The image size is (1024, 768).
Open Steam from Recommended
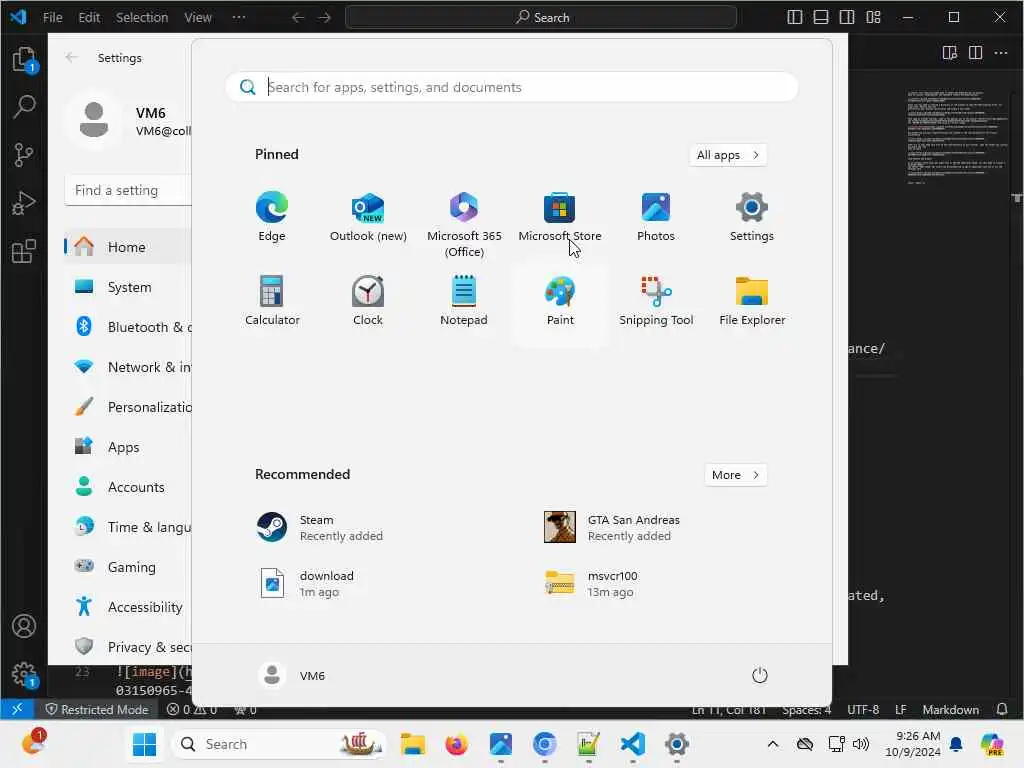point(320,528)
